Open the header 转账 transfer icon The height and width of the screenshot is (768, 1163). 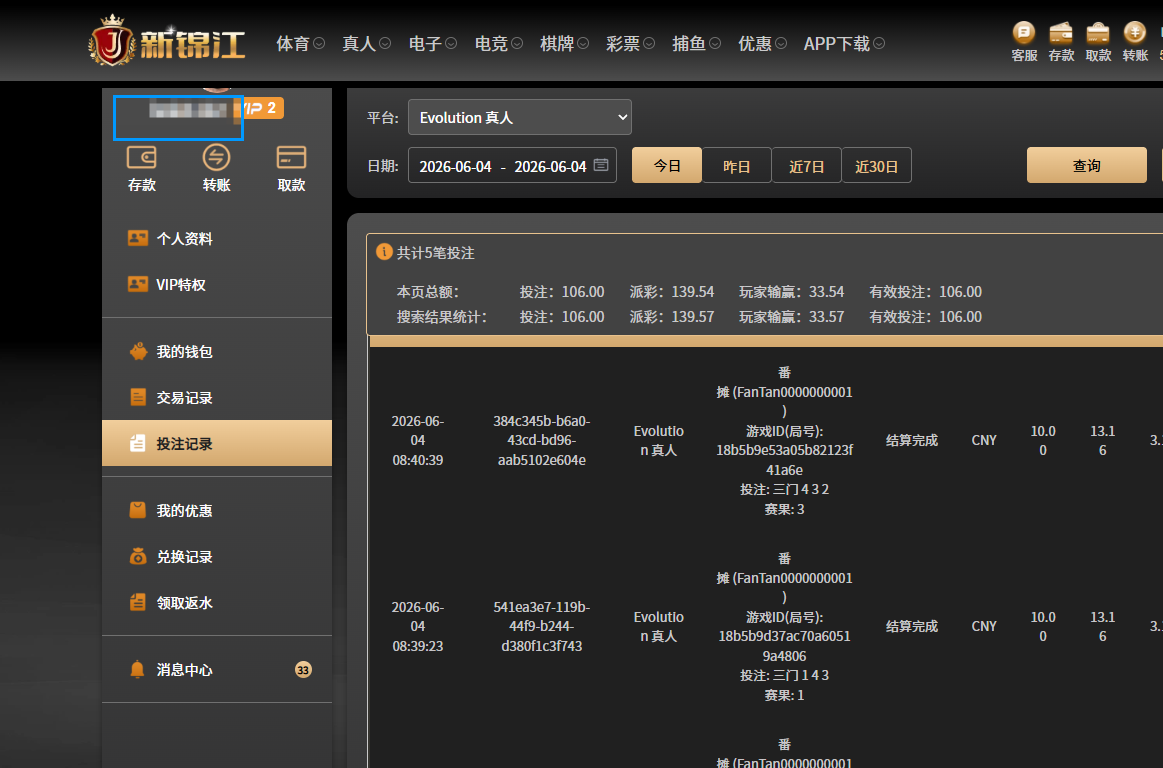coord(1135,42)
